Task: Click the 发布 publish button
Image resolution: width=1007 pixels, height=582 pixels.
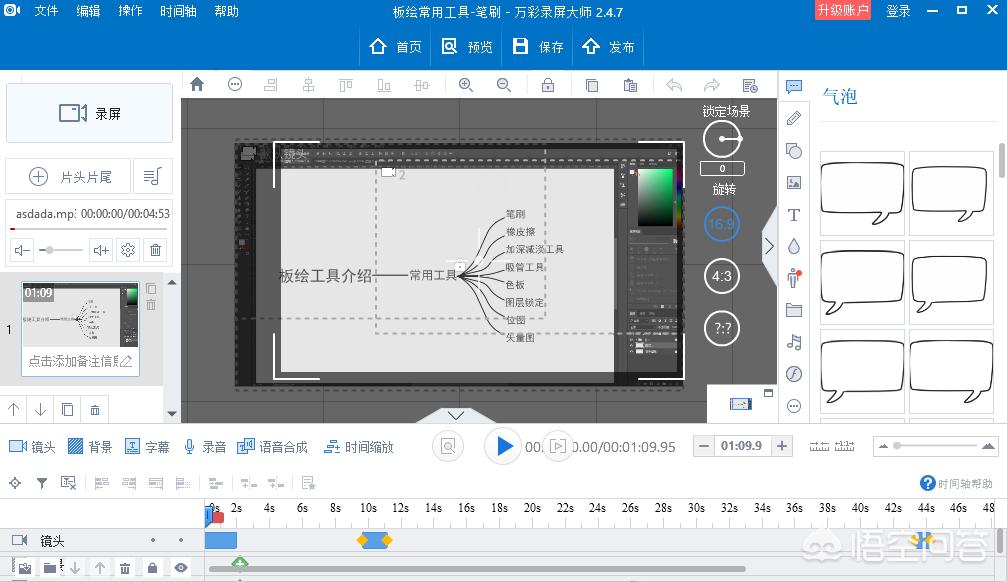Action: [x=608, y=47]
